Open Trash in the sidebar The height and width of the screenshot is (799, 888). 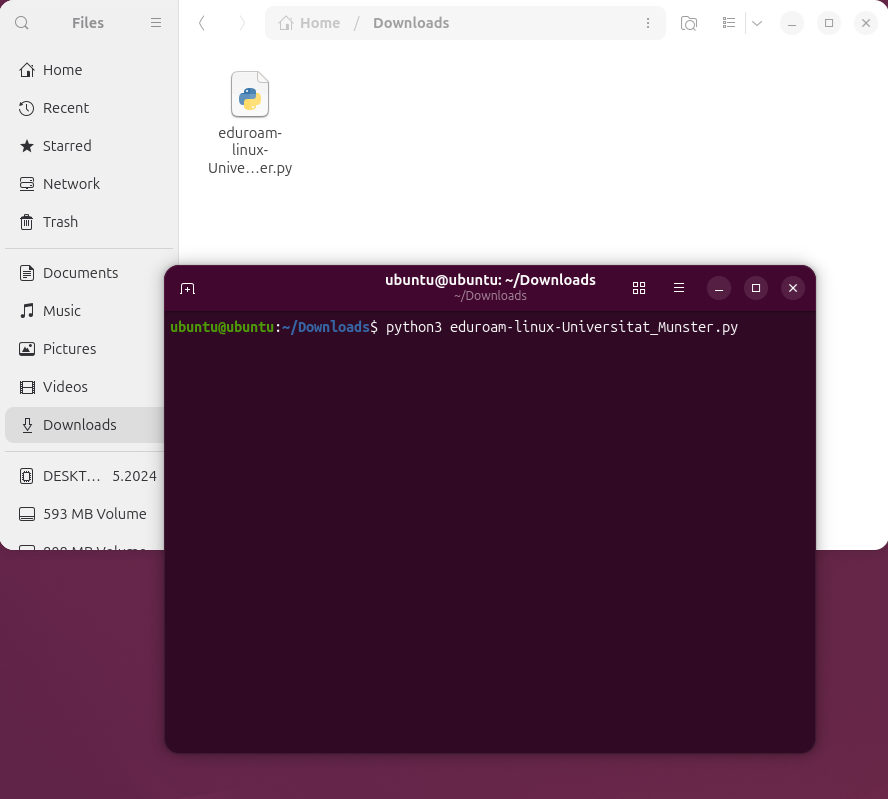point(89,221)
